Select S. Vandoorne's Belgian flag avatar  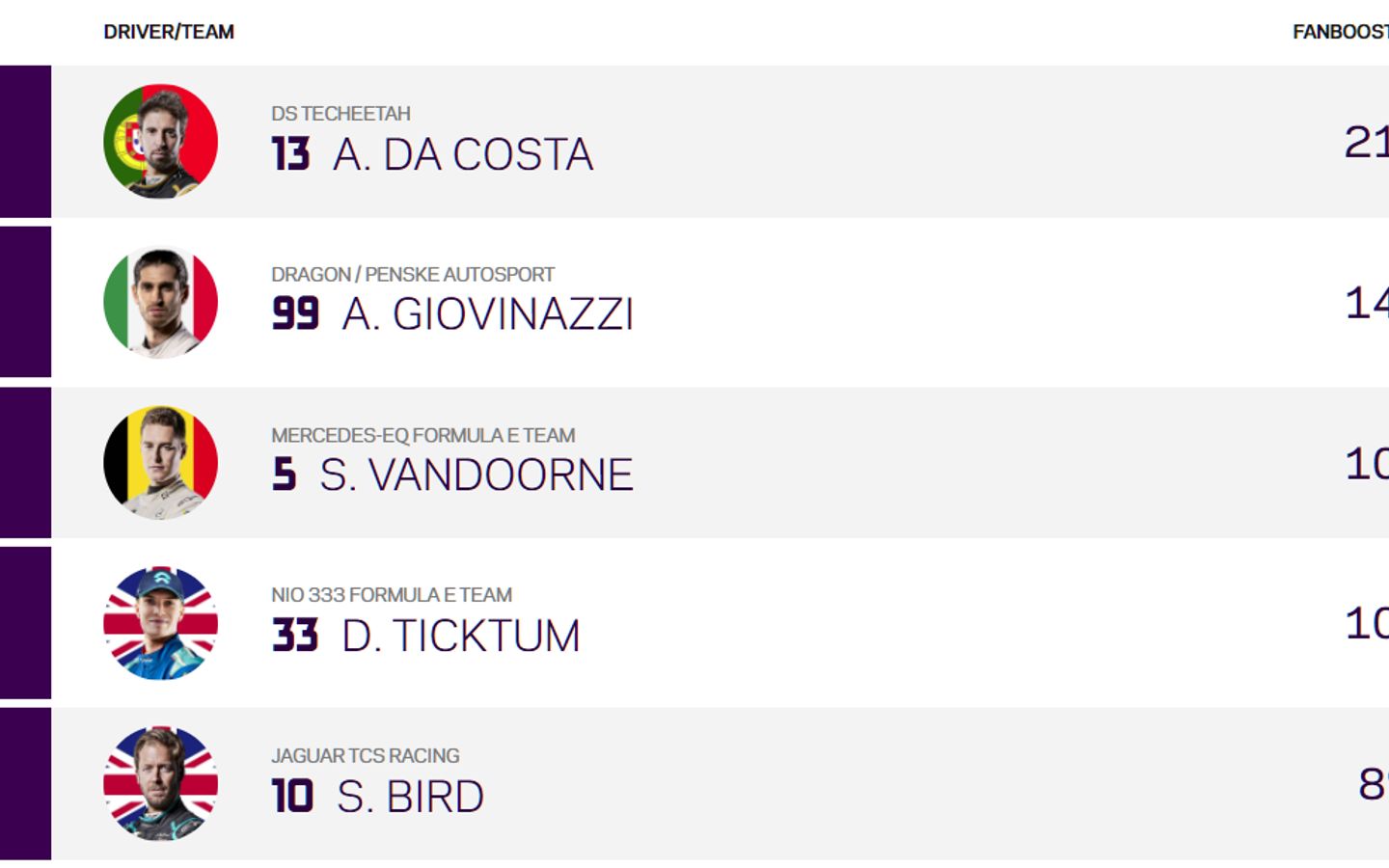160,463
